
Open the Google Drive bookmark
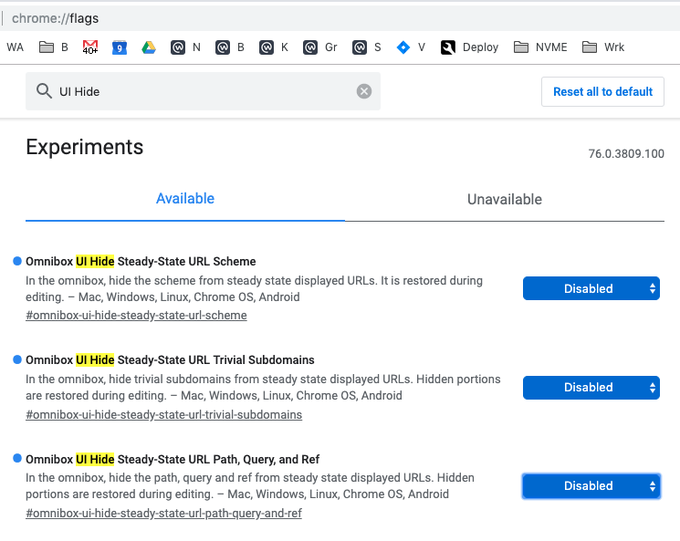coord(148,47)
